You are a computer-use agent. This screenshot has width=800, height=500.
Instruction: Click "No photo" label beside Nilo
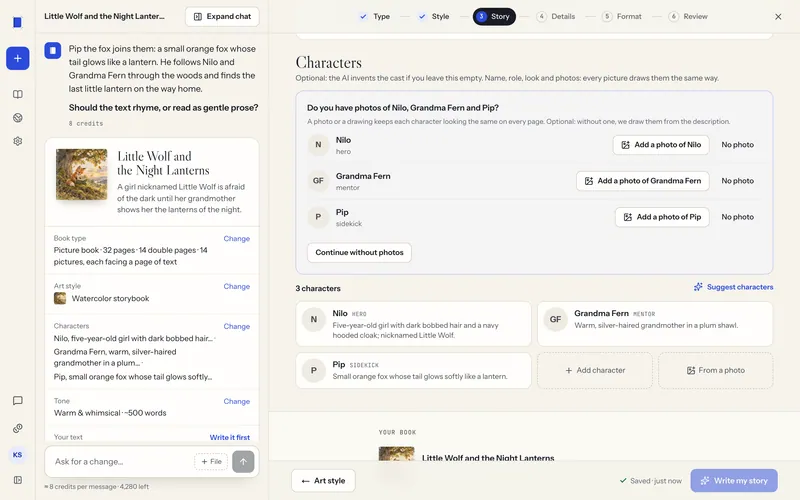point(737,145)
